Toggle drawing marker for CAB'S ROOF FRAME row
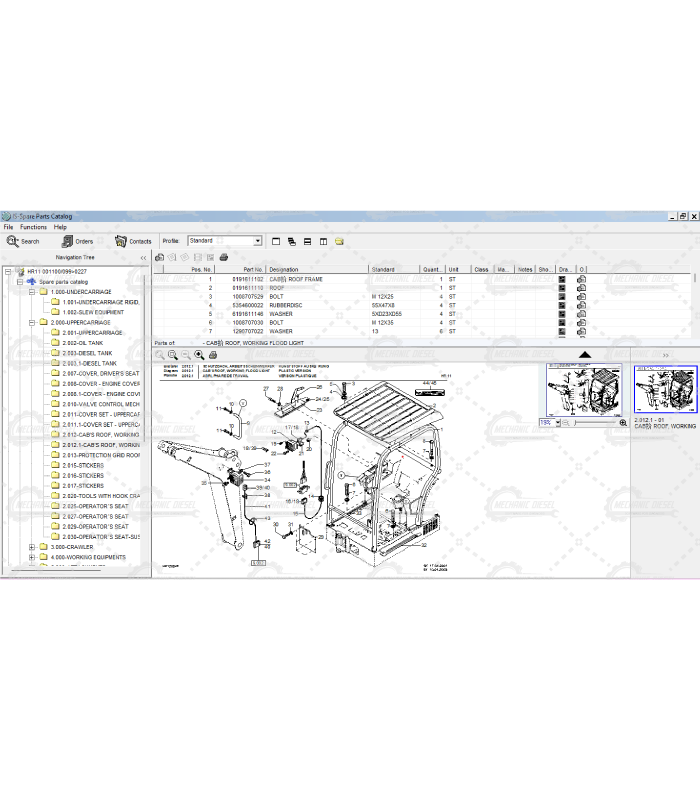Viewport: 700px width, 800px height. (562, 279)
